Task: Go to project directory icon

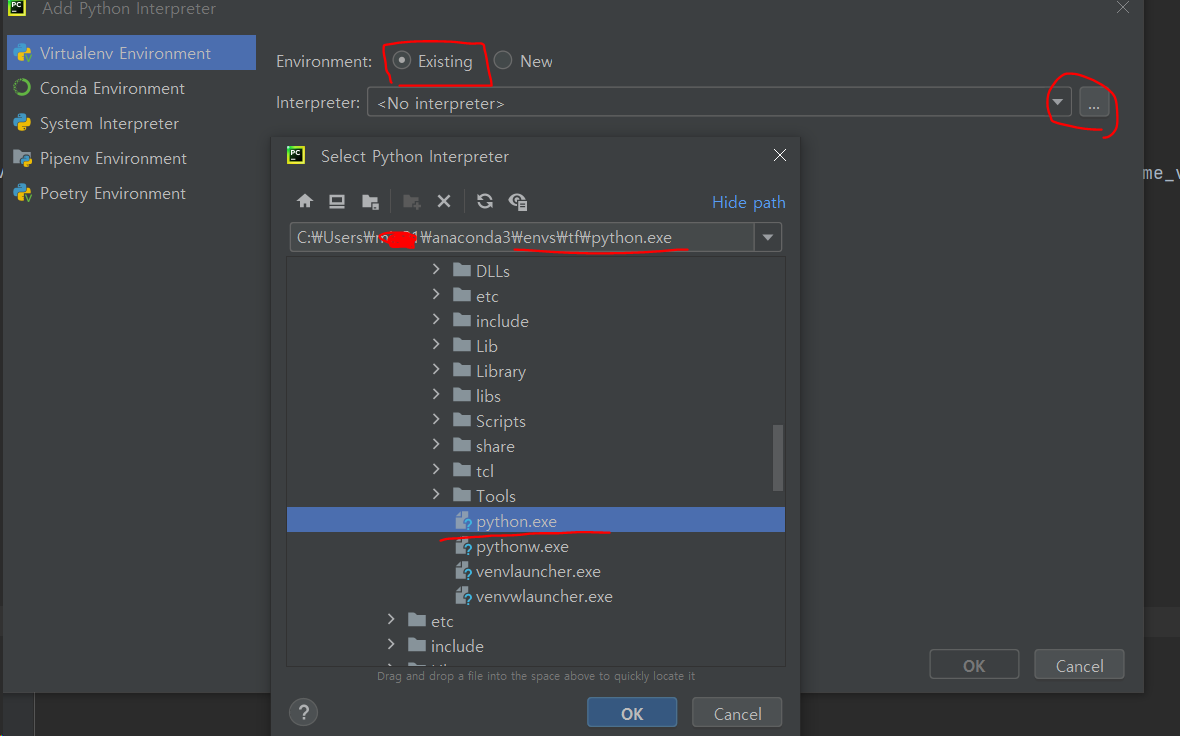Action: [370, 201]
